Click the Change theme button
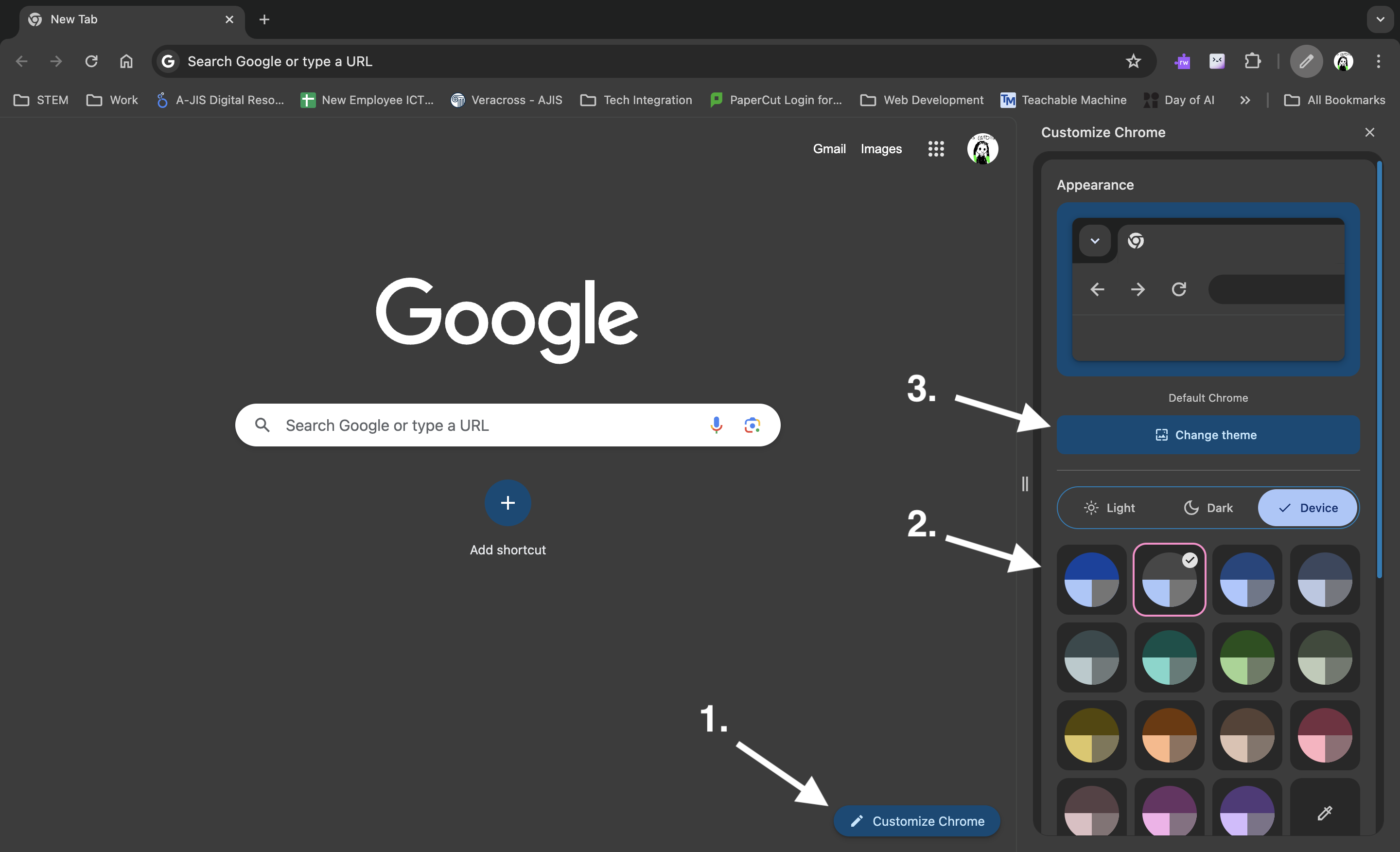Image resolution: width=1400 pixels, height=852 pixels. [1207, 435]
